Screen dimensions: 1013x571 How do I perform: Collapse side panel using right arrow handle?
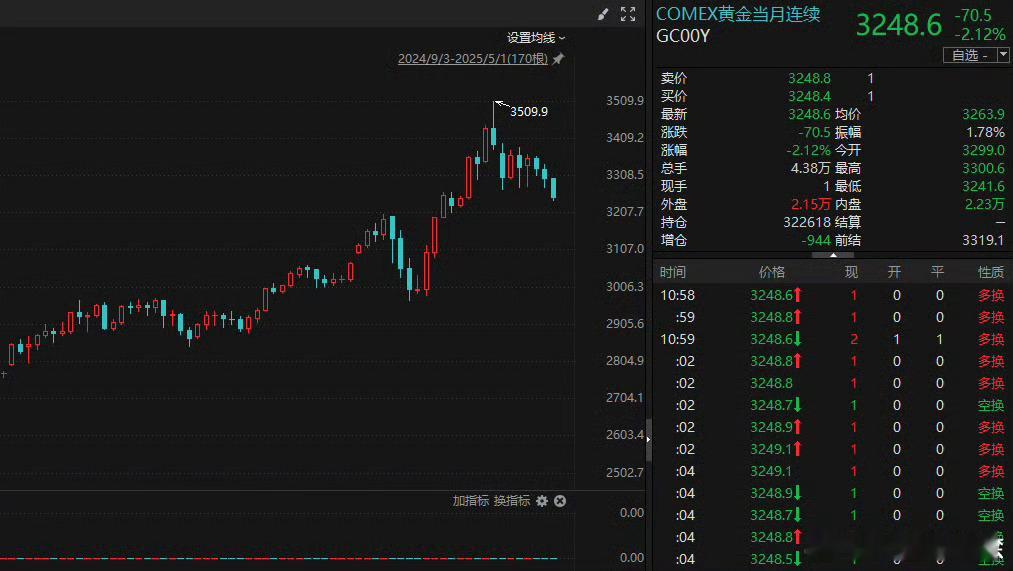click(648, 439)
